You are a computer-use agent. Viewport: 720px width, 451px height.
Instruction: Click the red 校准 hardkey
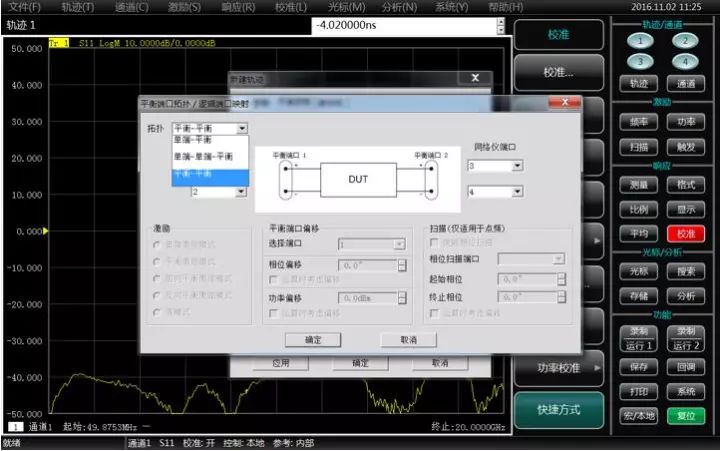(x=686, y=234)
